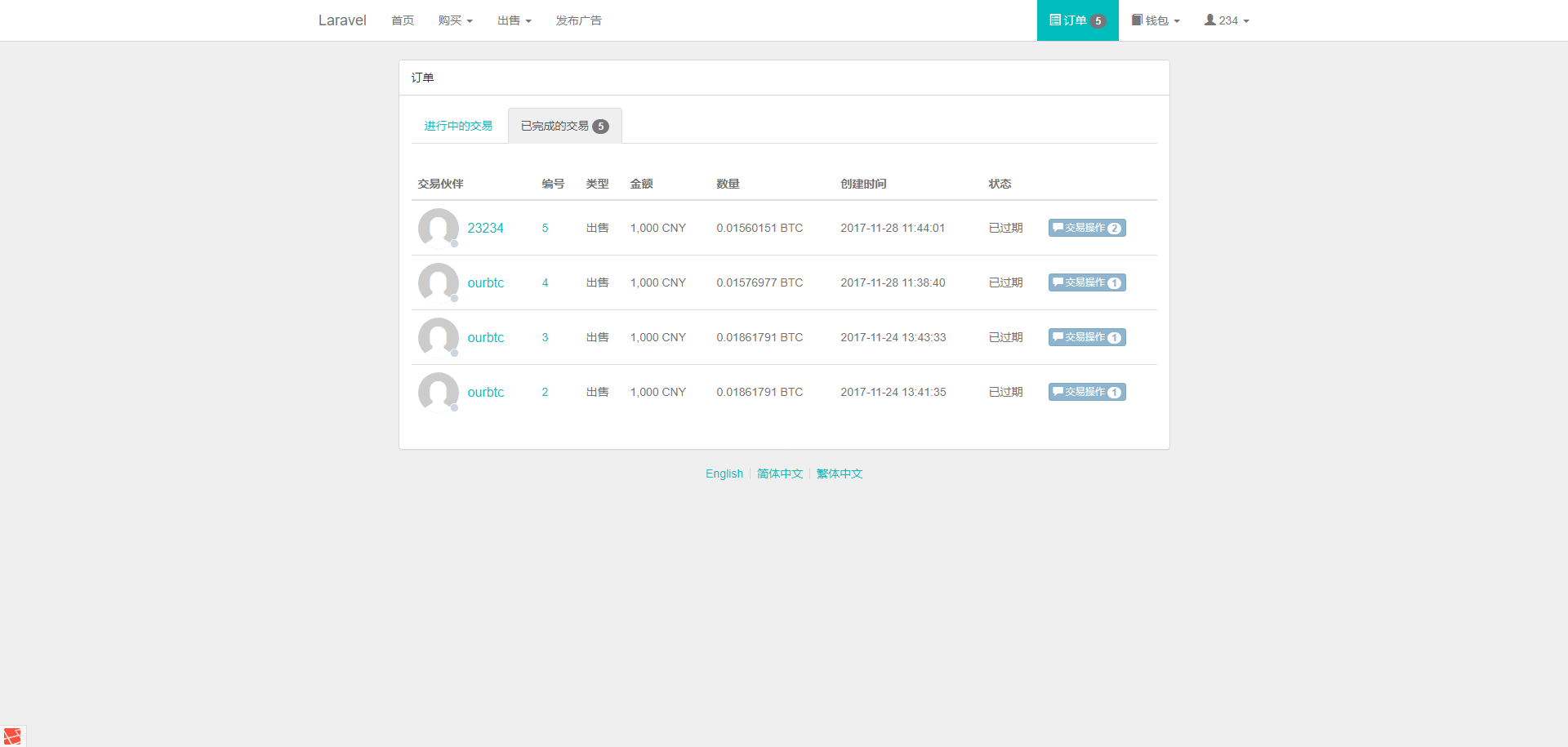Expand the 出售 dropdown menu

pos(514,20)
